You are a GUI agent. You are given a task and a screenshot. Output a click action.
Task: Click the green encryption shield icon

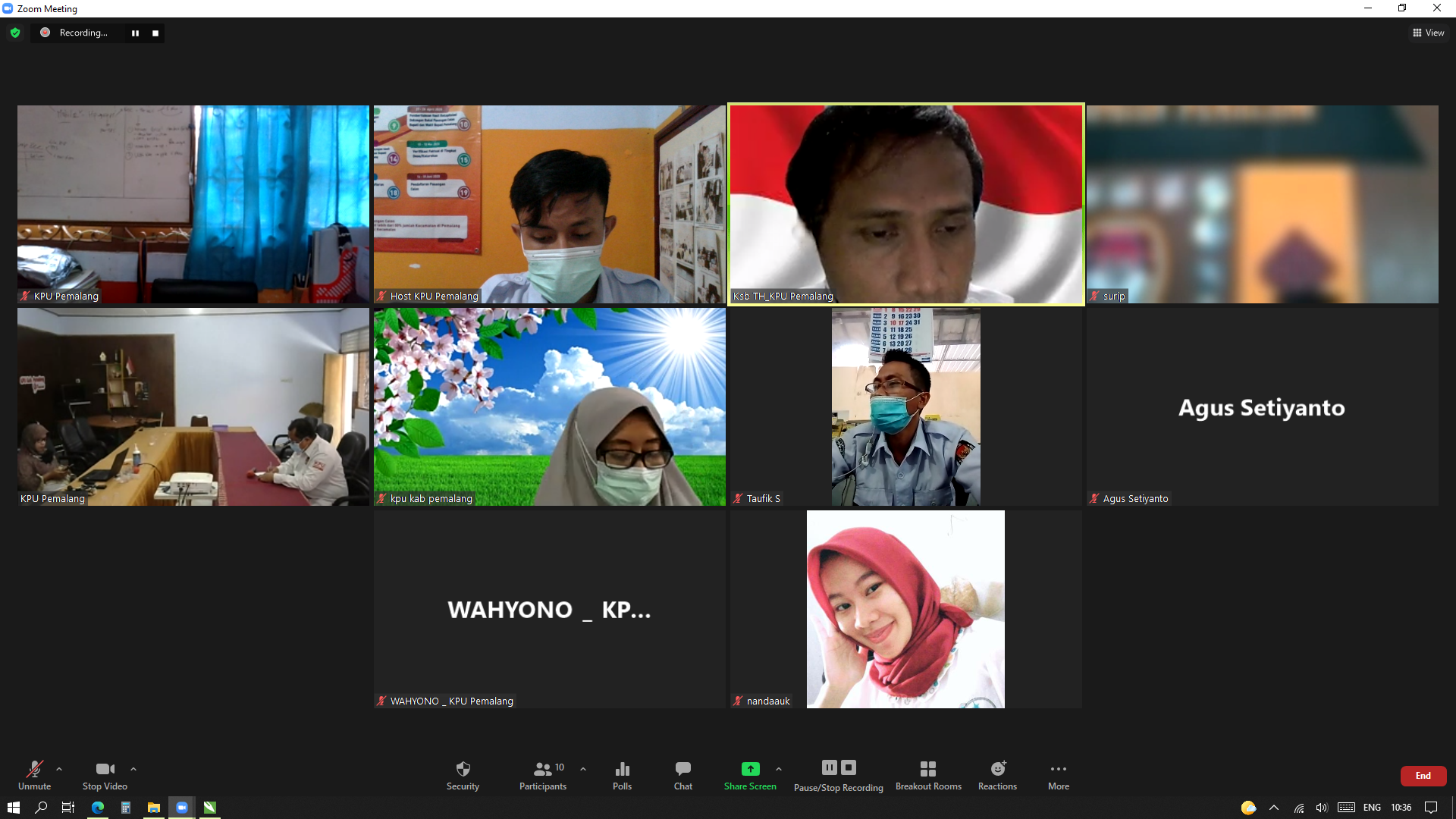pos(15,33)
